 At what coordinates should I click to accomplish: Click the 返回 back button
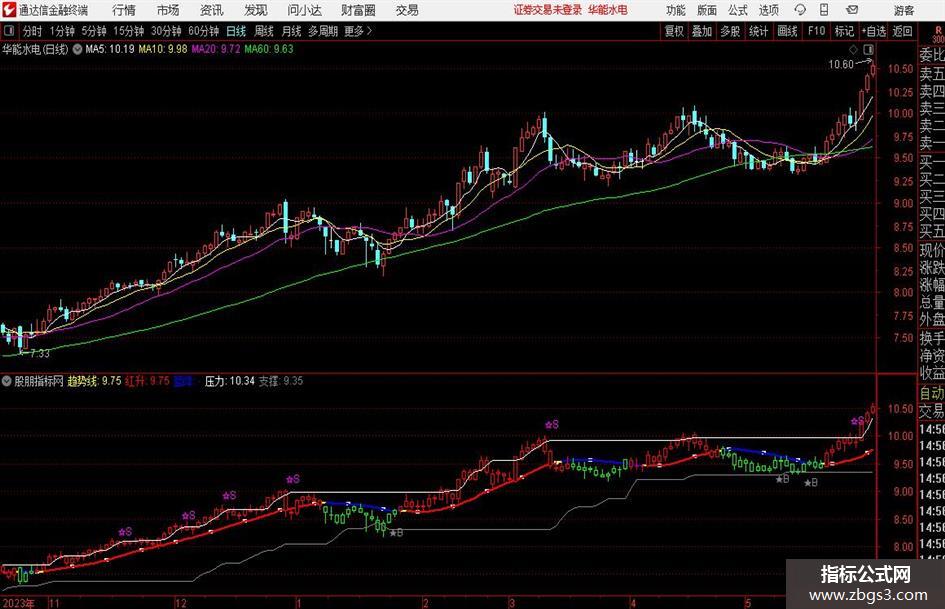[902, 31]
